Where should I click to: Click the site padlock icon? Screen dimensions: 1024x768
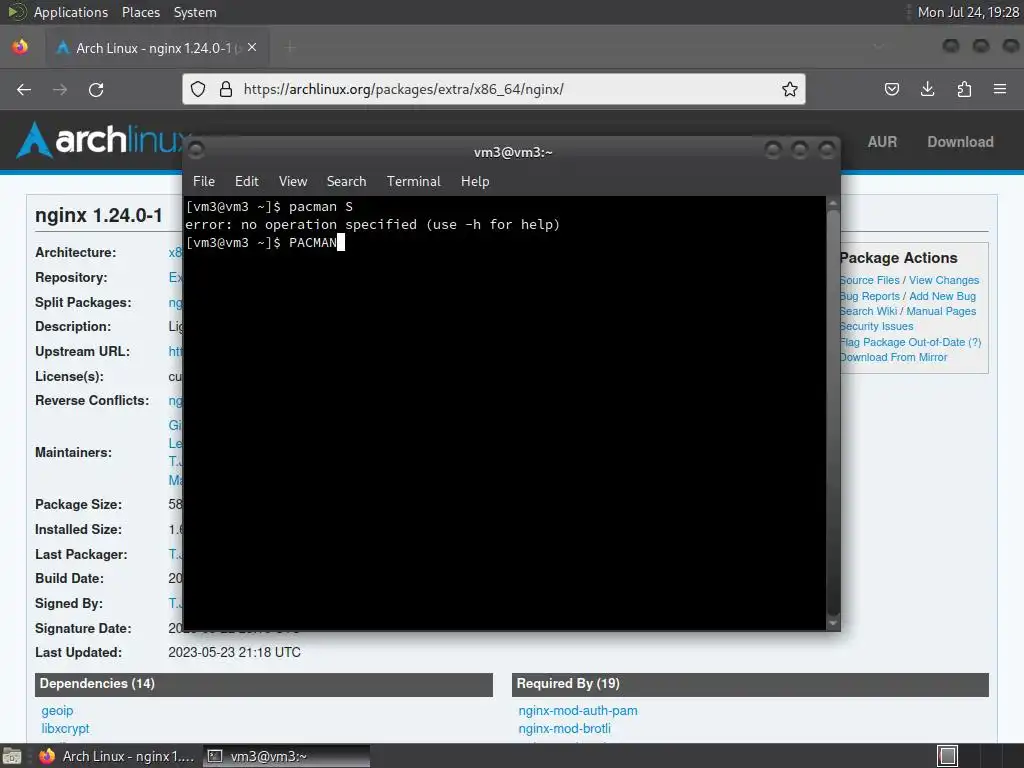pos(226,89)
